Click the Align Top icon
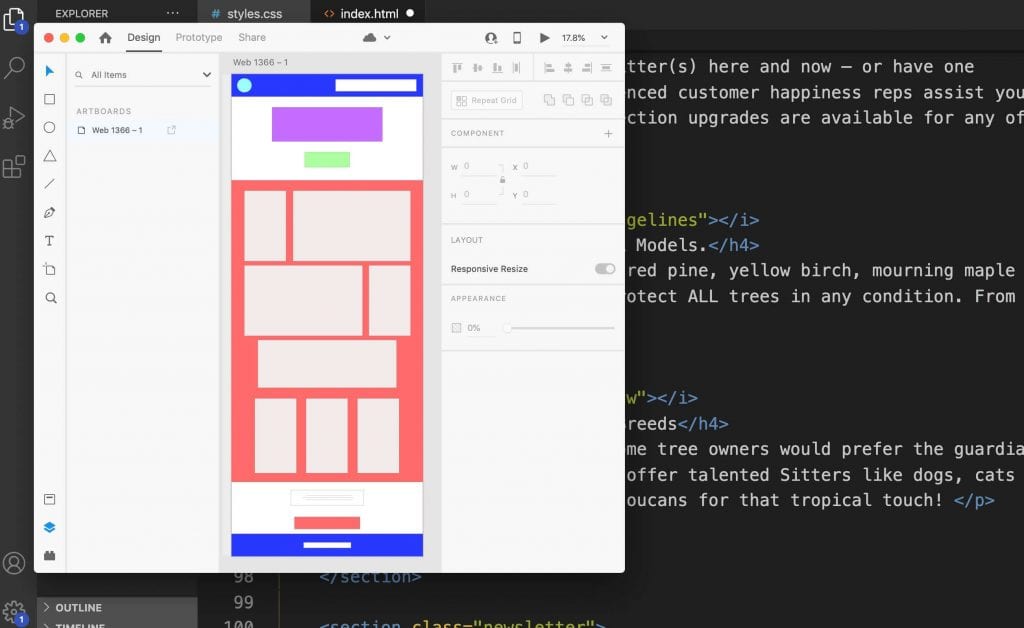 tap(457, 68)
